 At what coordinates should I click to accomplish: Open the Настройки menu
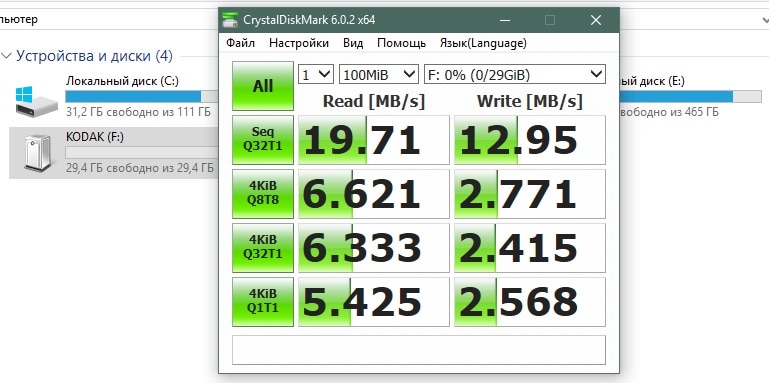299,43
